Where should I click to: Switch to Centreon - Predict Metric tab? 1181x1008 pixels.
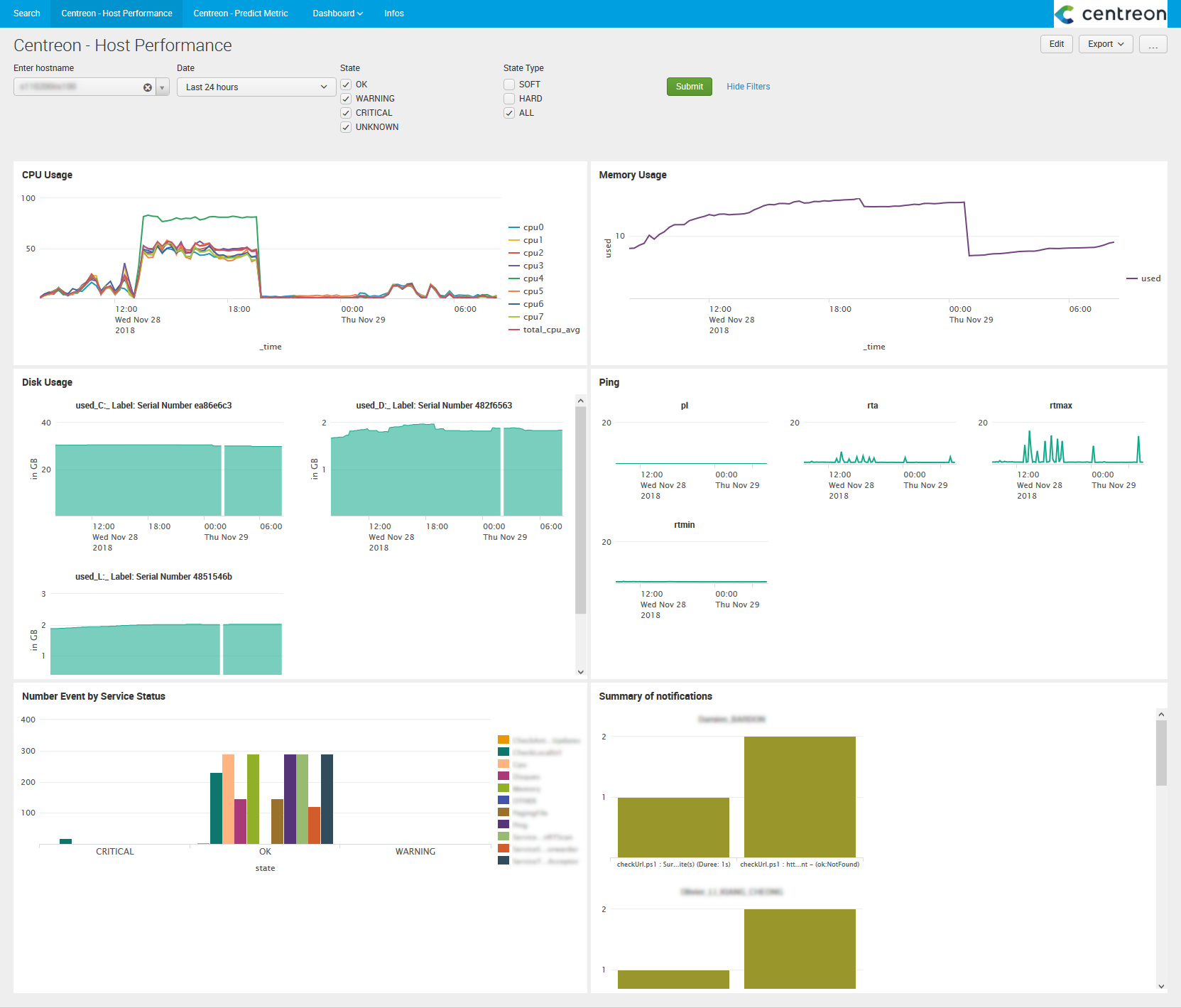[x=241, y=13]
